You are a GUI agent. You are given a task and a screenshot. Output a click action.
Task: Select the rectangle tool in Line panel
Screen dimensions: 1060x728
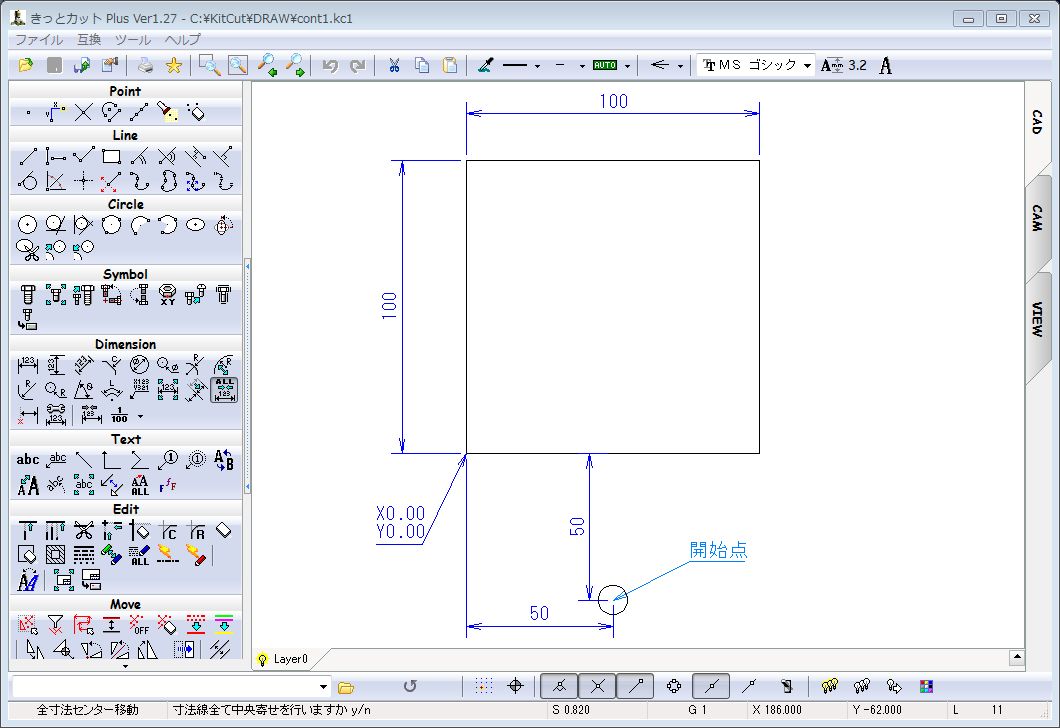click(x=111, y=157)
